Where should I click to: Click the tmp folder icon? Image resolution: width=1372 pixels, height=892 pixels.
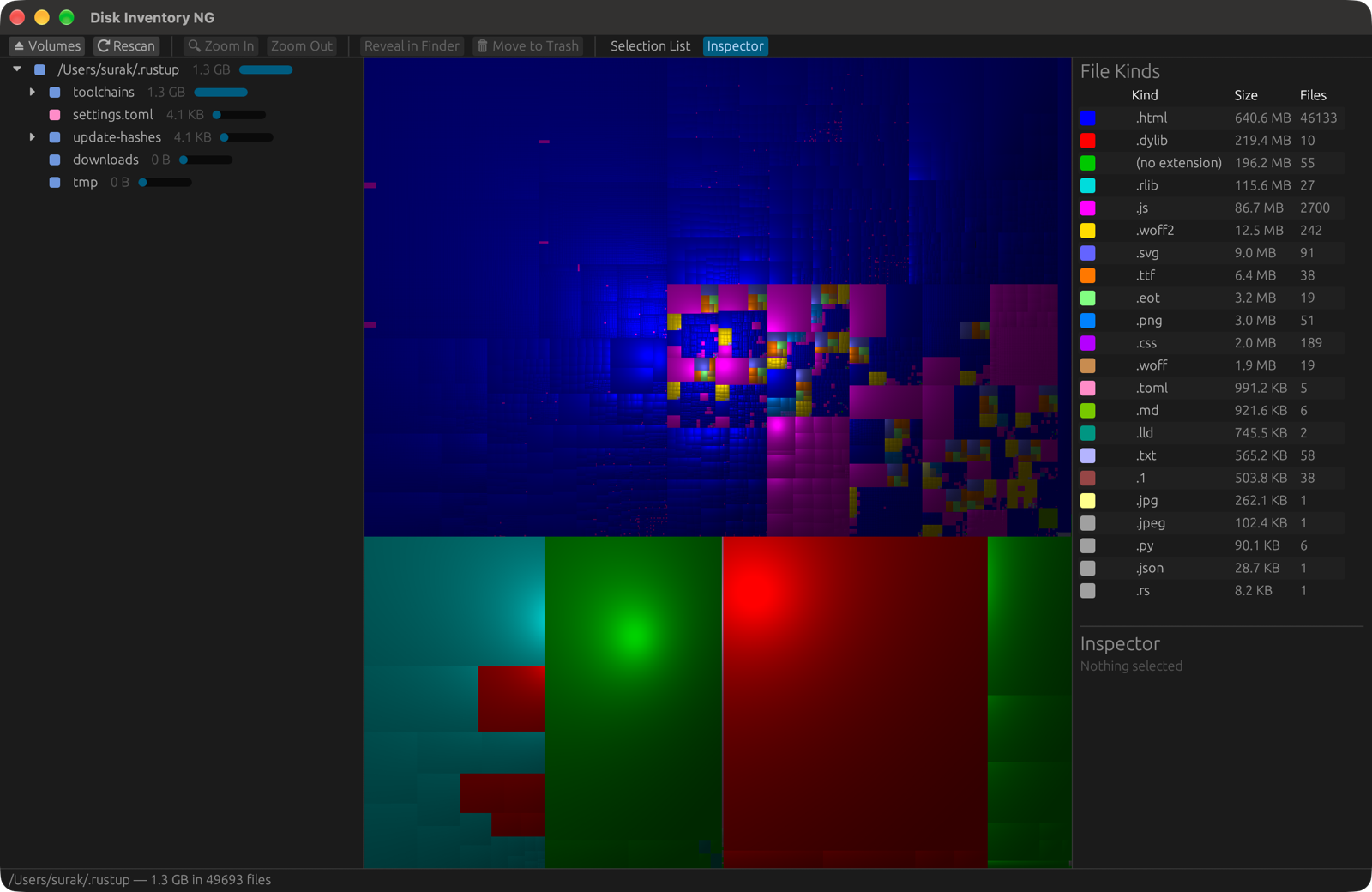coord(55,182)
